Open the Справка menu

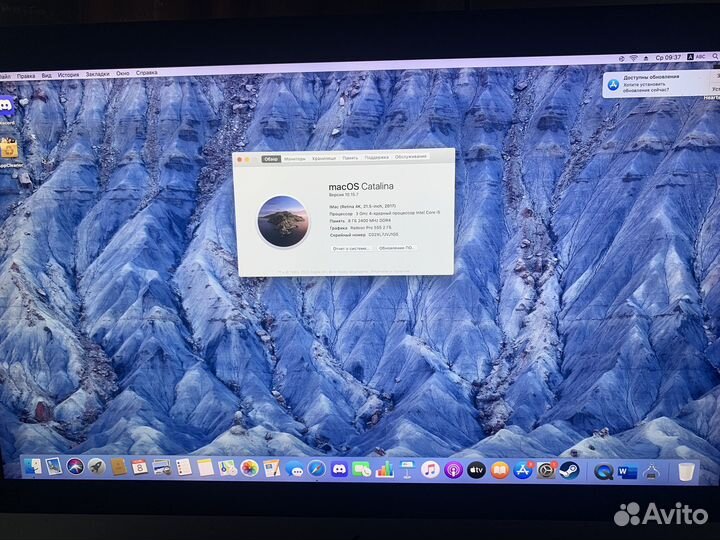pyautogui.click(x=147, y=73)
